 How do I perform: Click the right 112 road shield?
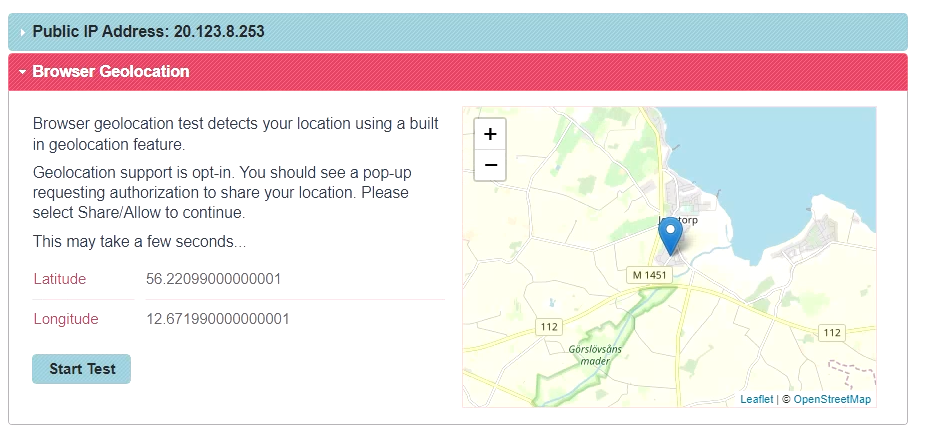[832, 333]
